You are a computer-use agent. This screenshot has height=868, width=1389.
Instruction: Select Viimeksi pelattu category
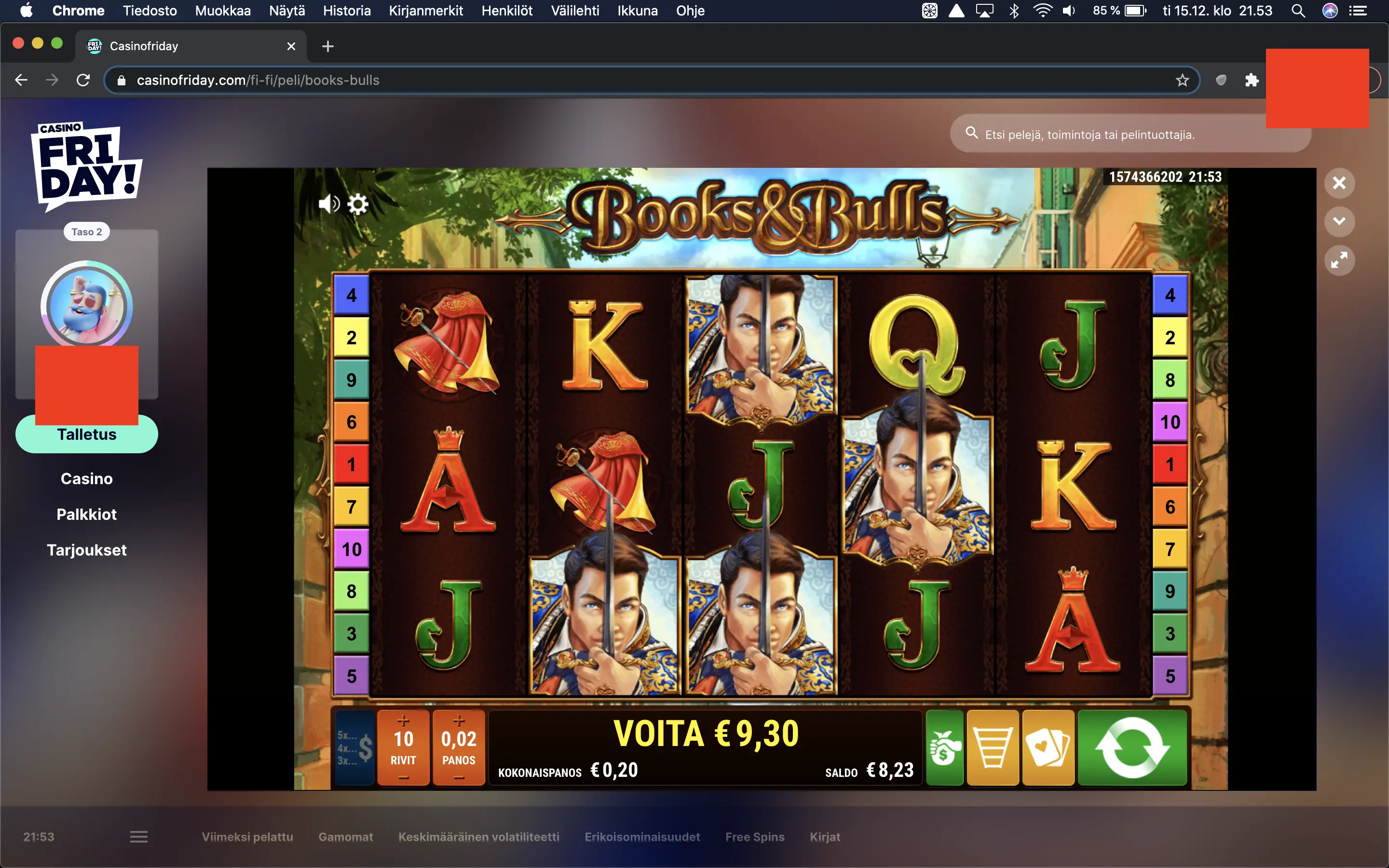click(x=247, y=837)
